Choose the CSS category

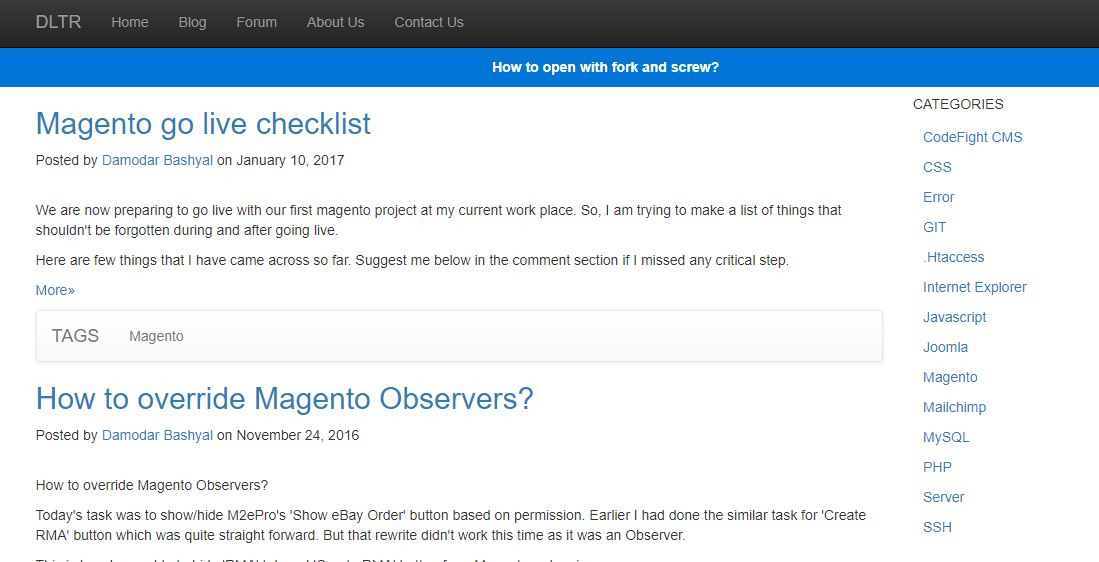pyautogui.click(x=937, y=167)
